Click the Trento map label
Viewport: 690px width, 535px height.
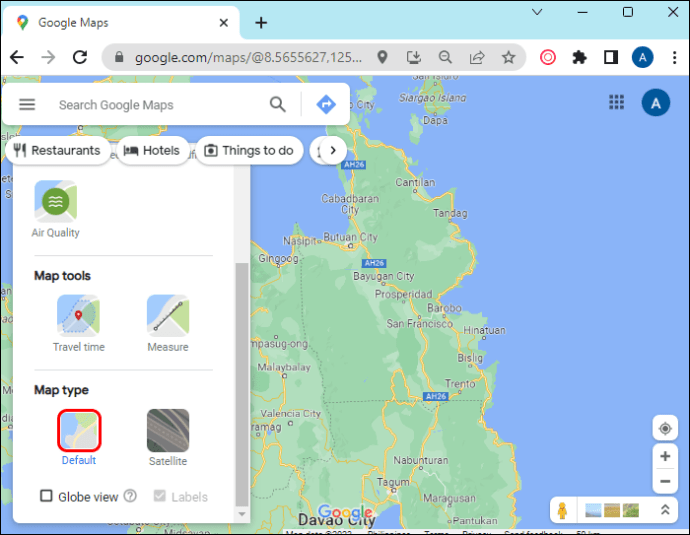[460, 384]
